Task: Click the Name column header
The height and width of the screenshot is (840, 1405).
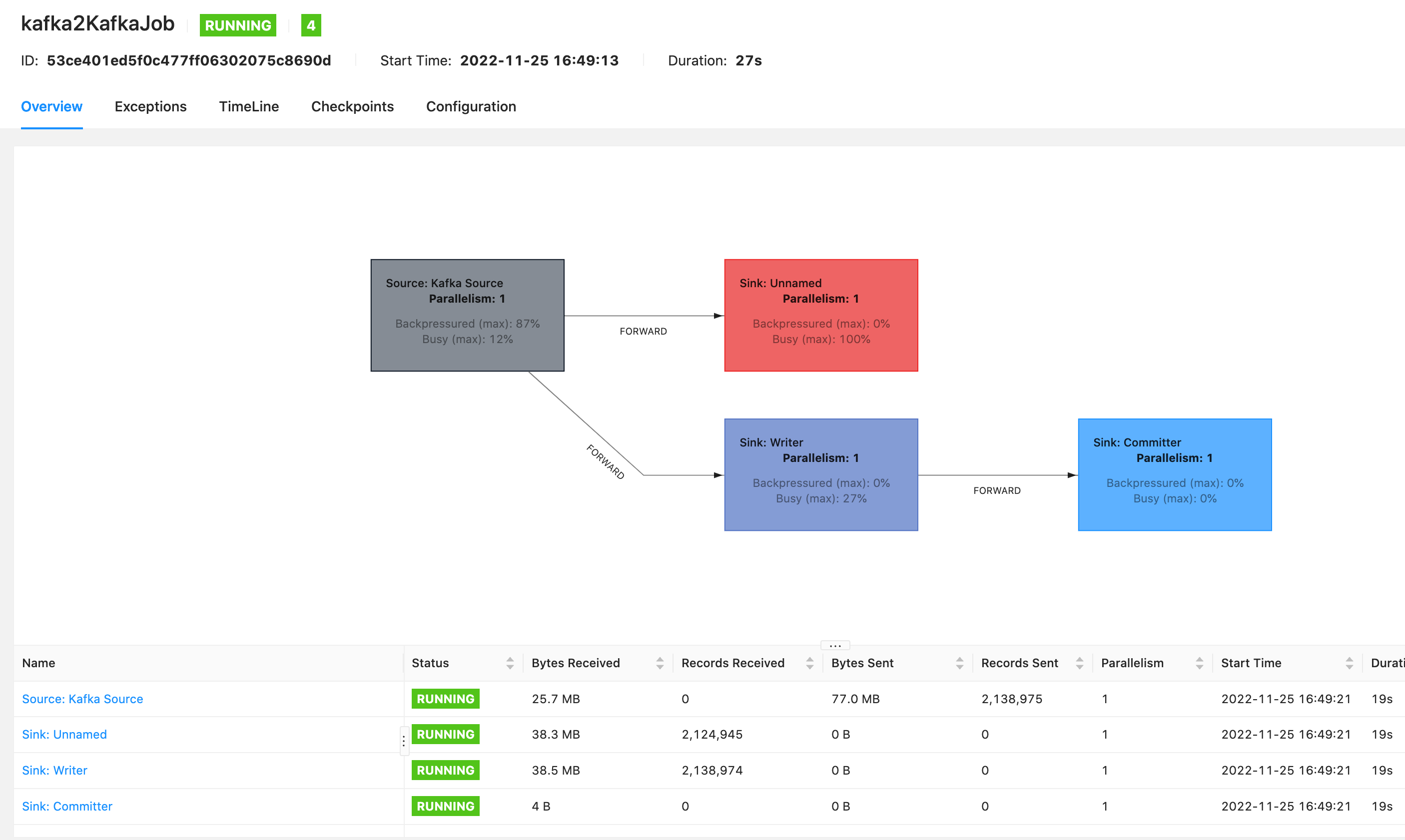Action: [x=38, y=663]
